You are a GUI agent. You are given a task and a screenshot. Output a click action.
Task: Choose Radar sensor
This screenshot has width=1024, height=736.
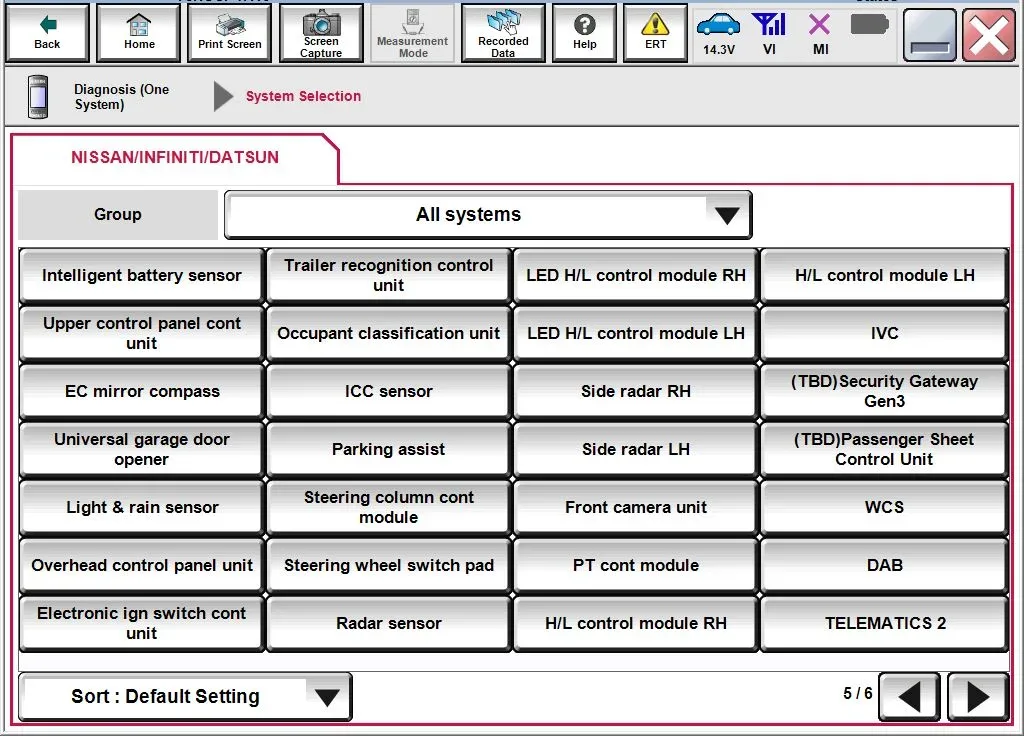click(x=389, y=624)
